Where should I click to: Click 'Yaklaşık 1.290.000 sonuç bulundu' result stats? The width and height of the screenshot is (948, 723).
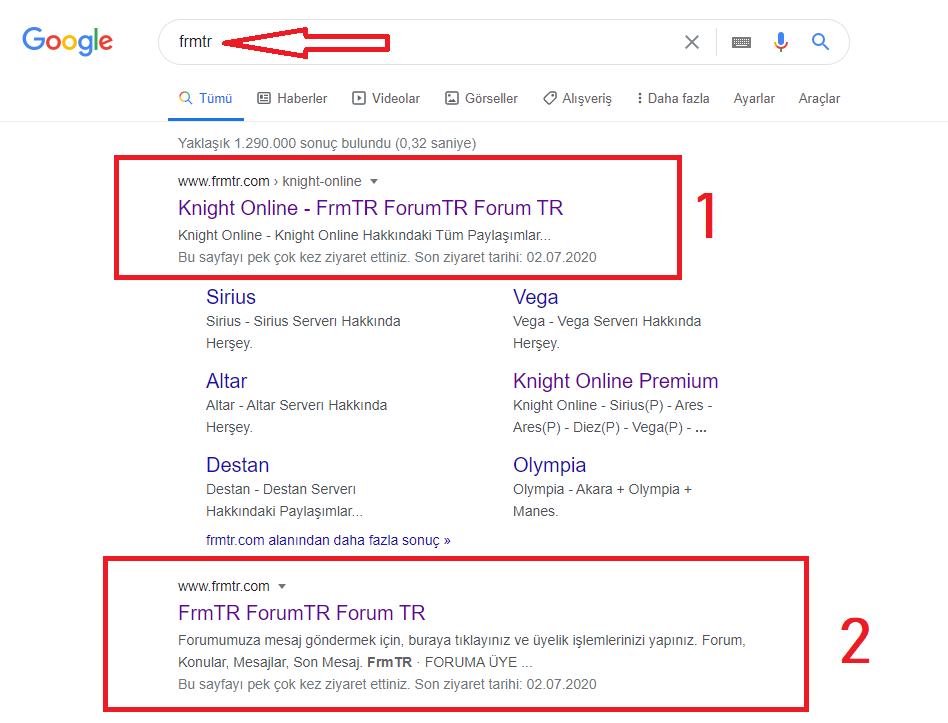pyautogui.click(x=327, y=143)
